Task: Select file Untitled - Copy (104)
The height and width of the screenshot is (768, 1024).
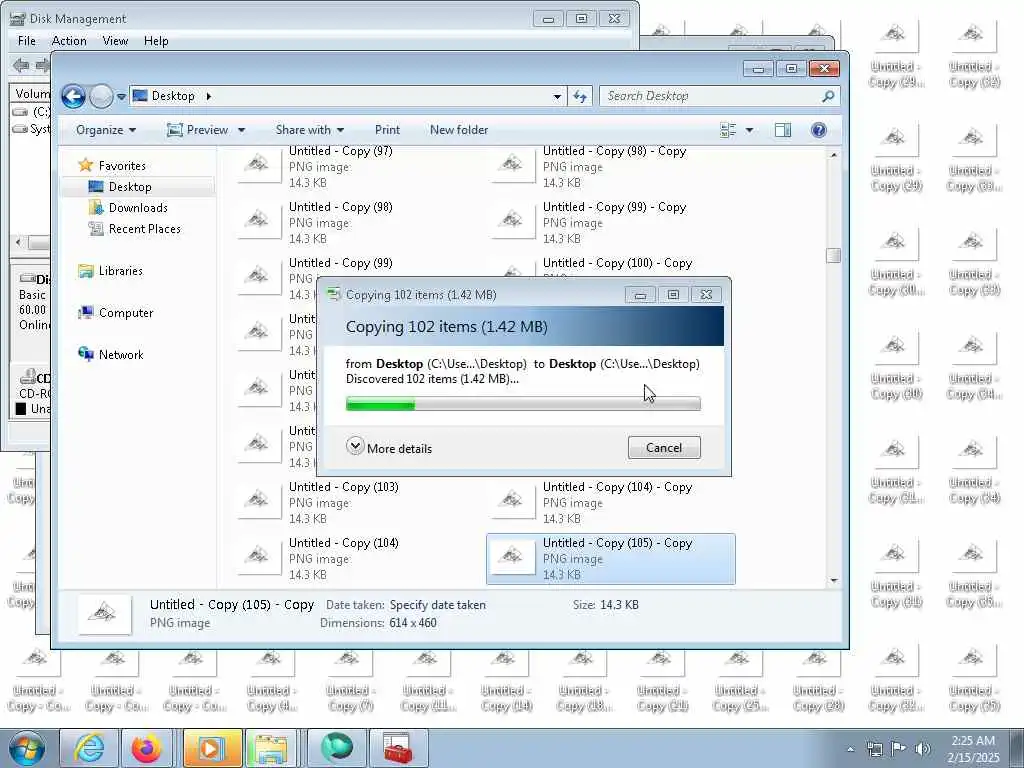Action: 357,559
